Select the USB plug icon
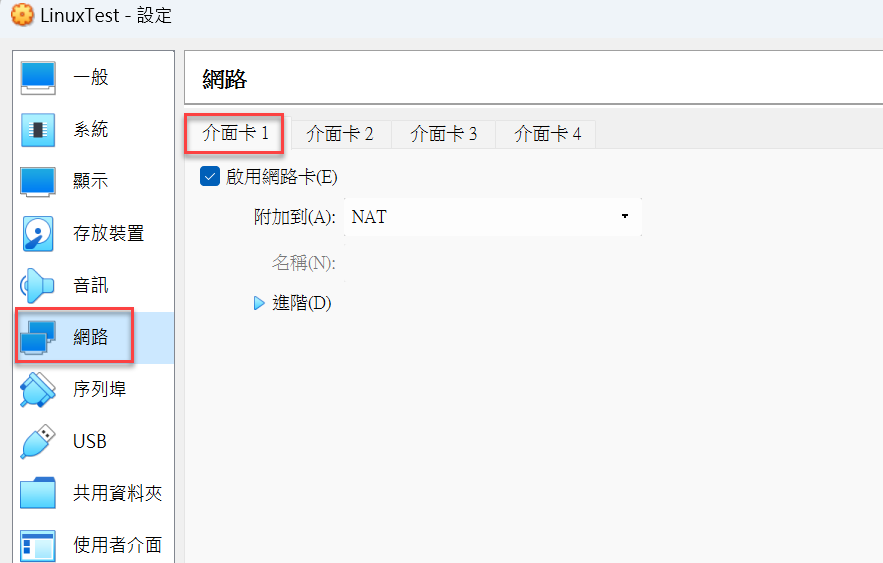Viewport: 883px width, 563px height. 38,441
